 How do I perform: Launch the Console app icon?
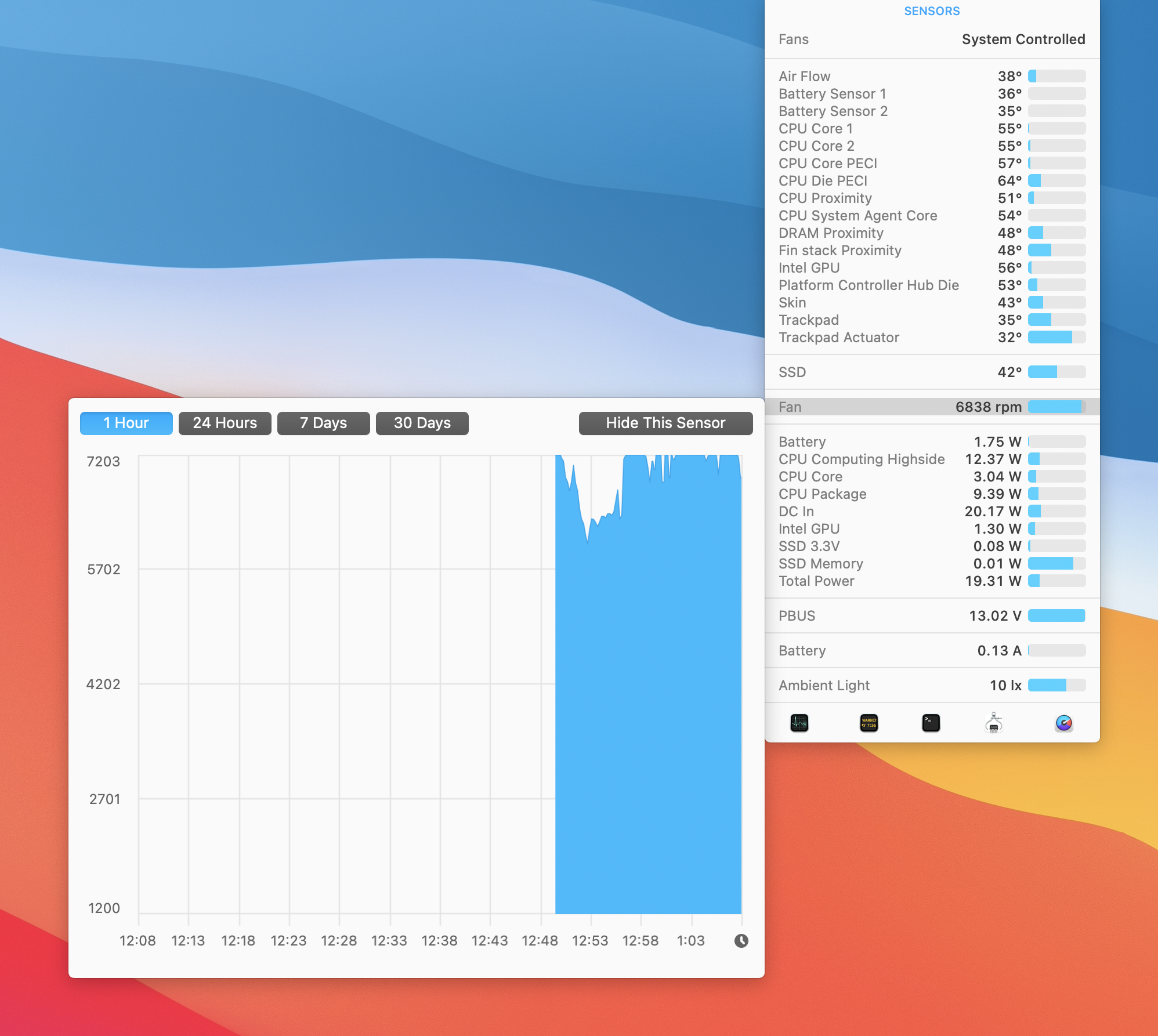[x=868, y=723]
